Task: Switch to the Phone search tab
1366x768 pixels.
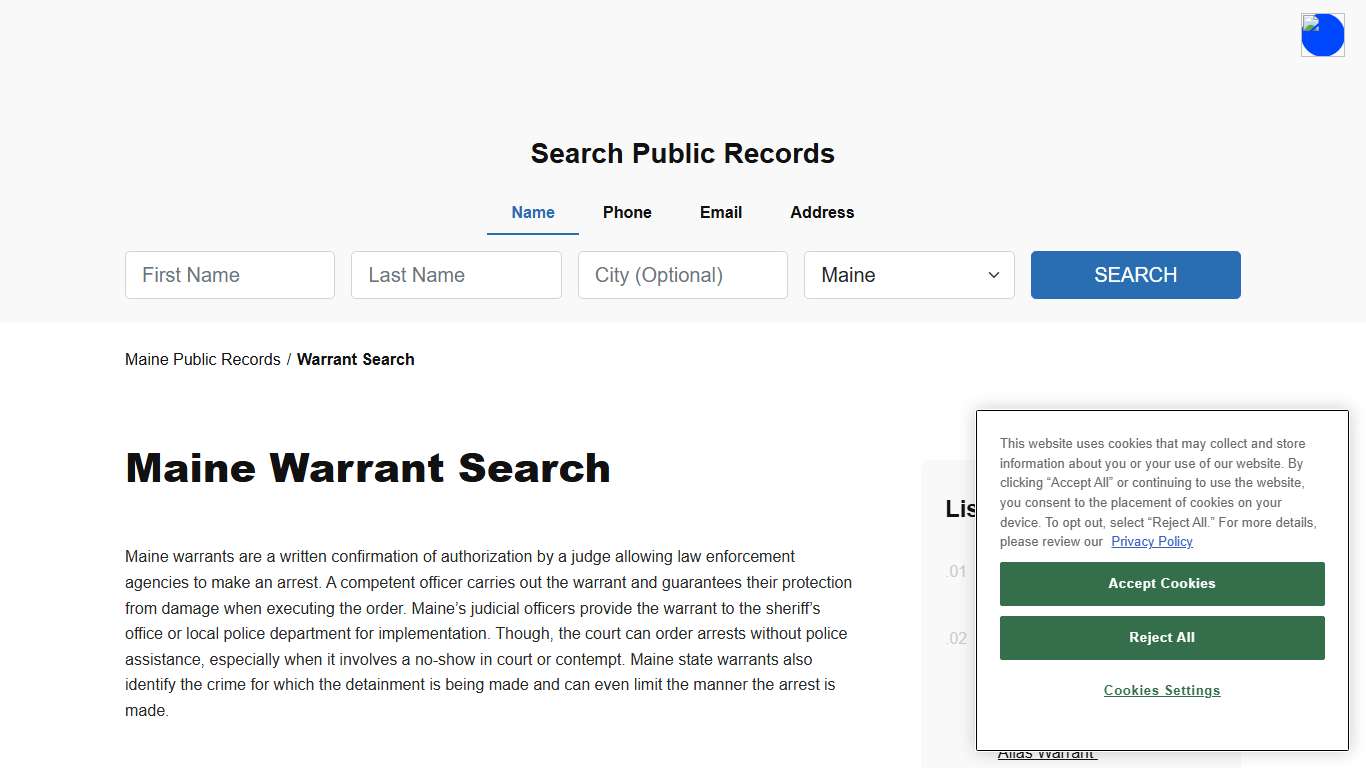Action: point(627,212)
